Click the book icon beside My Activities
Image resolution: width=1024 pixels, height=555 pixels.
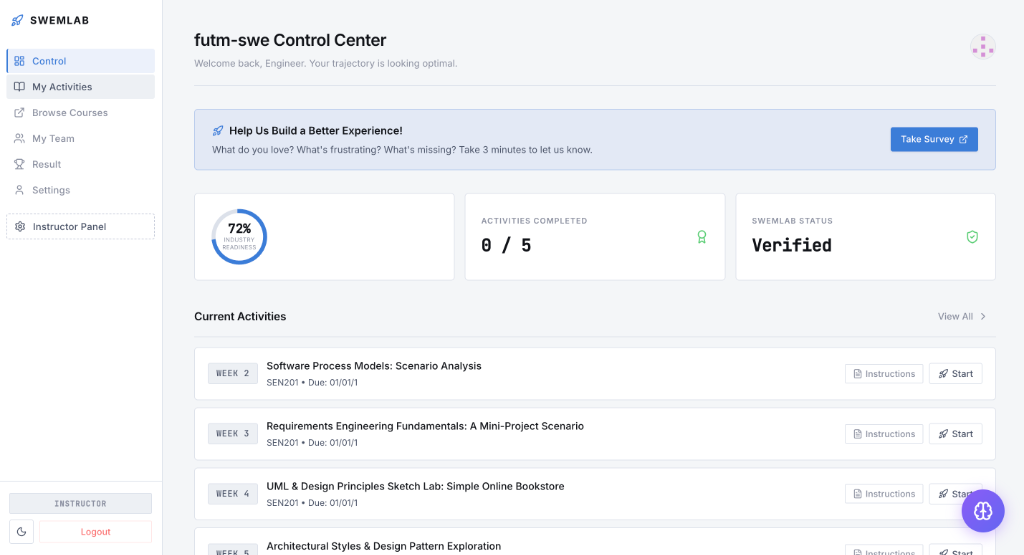(20, 87)
